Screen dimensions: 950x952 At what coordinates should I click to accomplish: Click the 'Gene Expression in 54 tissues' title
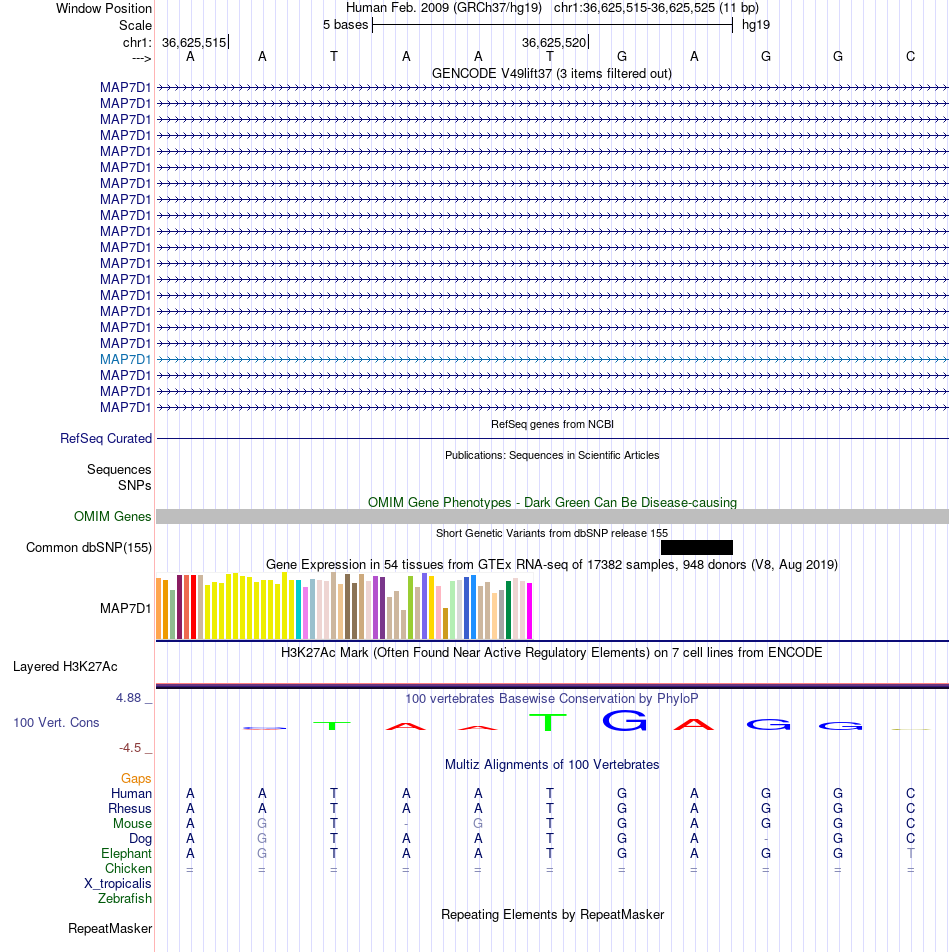pyautogui.click(x=552, y=564)
